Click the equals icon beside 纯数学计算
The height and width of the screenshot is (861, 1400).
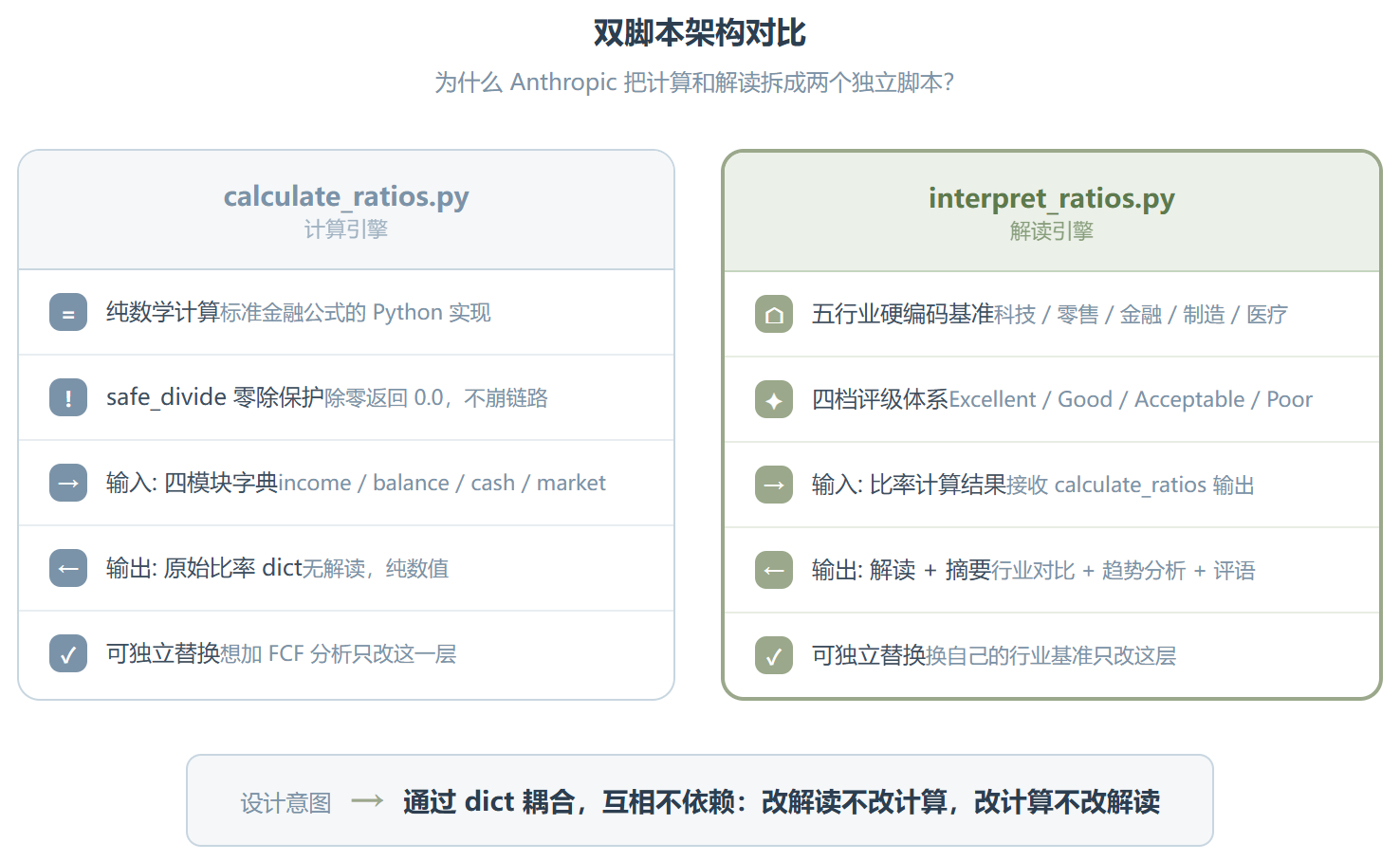coord(68,313)
